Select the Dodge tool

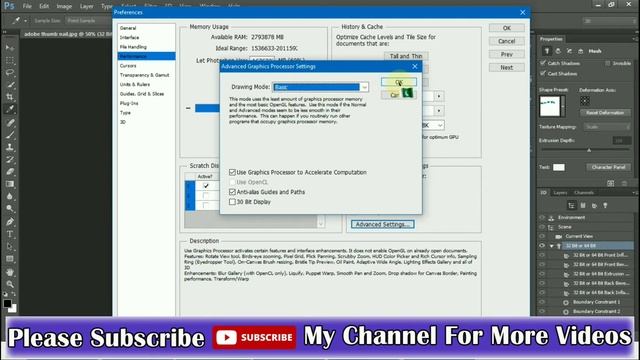click(10, 208)
